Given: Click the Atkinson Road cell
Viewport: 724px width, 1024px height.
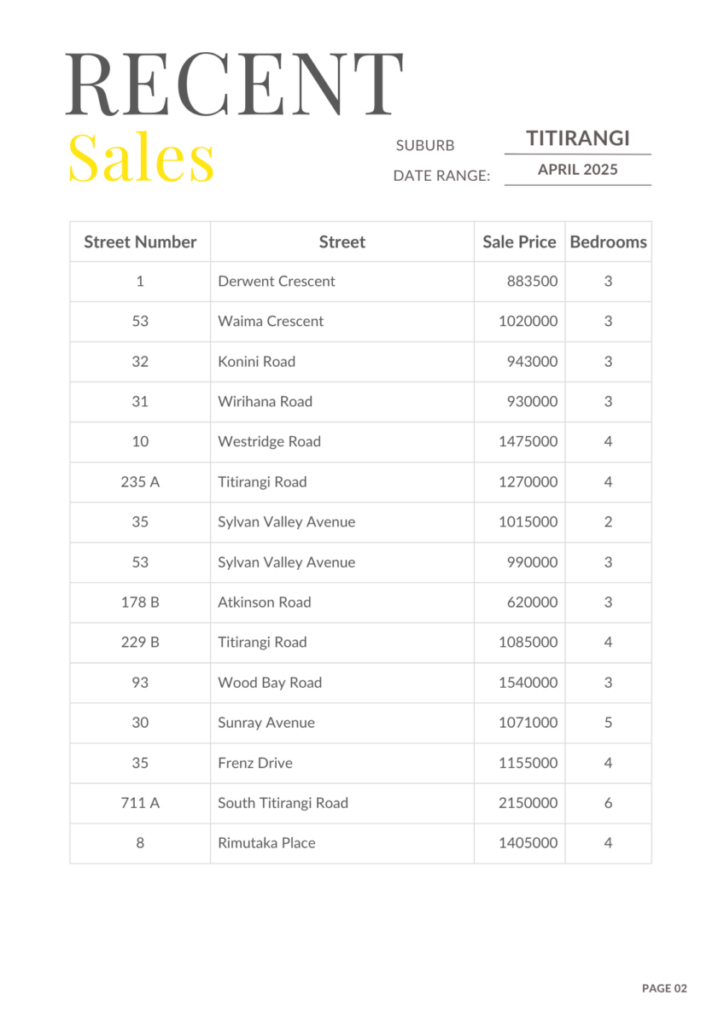Looking at the screenshot, I should click(x=342, y=602).
